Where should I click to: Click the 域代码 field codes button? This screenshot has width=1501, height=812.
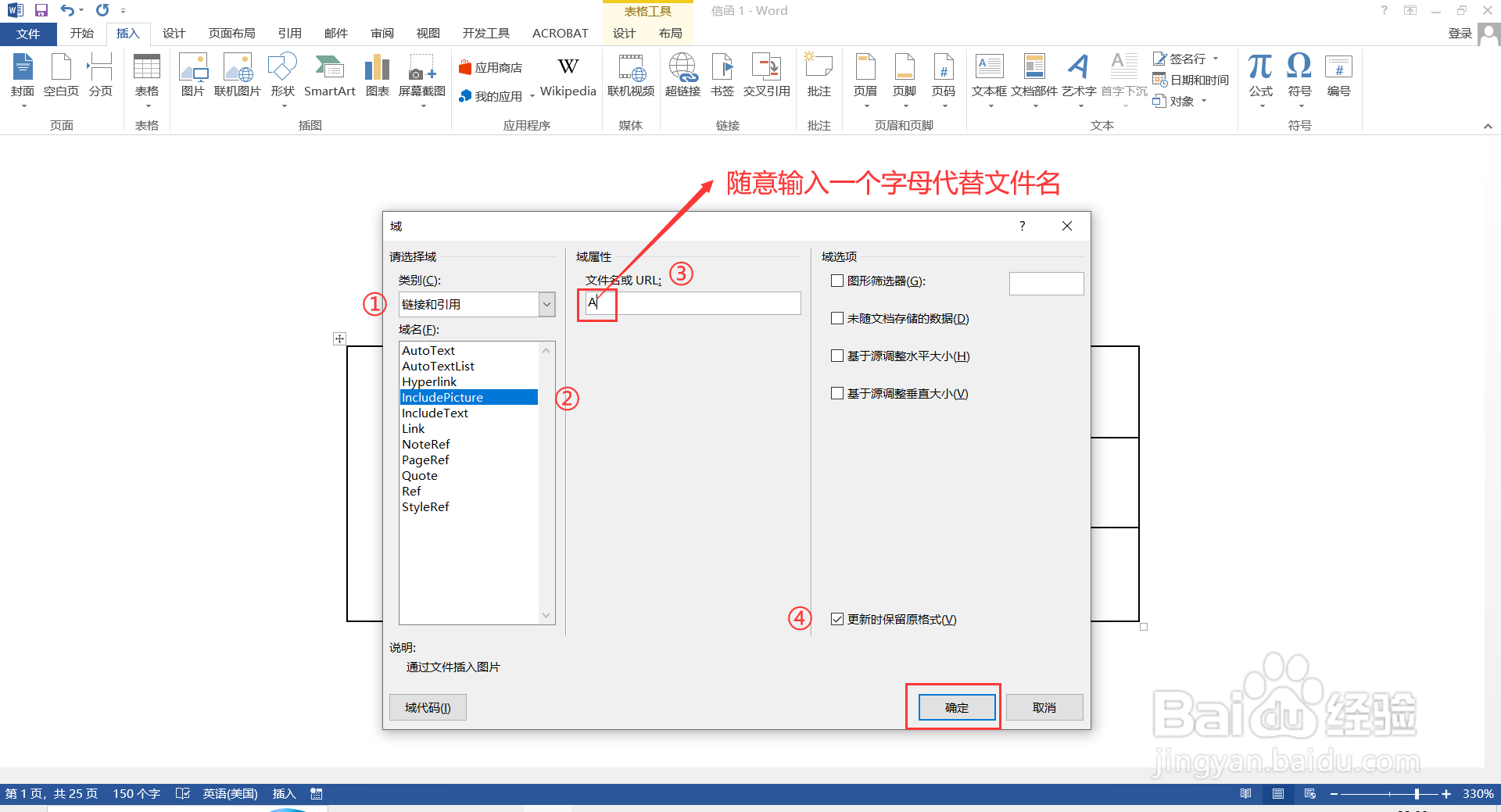[428, 706]
